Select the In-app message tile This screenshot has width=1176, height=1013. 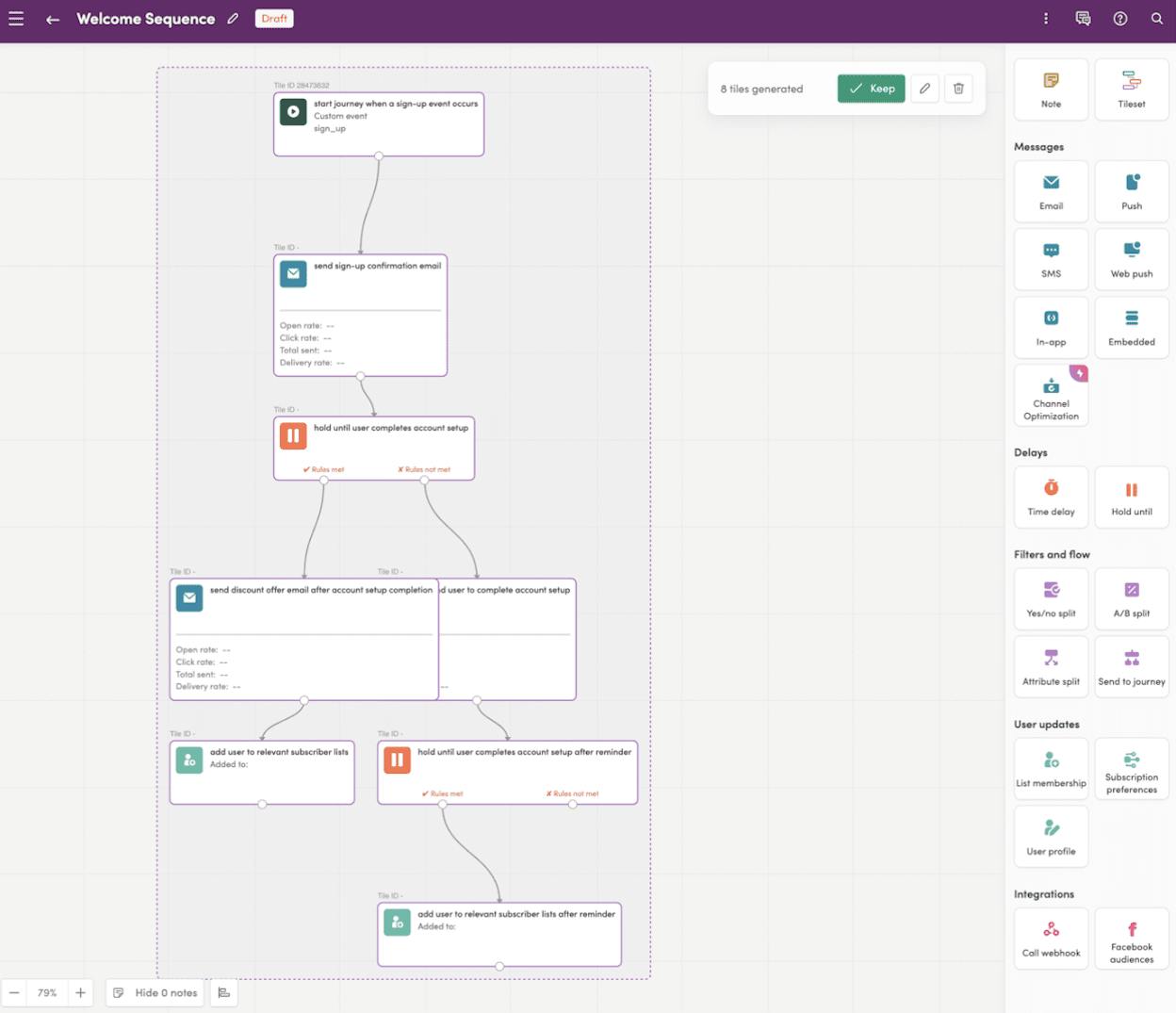pos(1051,327)
